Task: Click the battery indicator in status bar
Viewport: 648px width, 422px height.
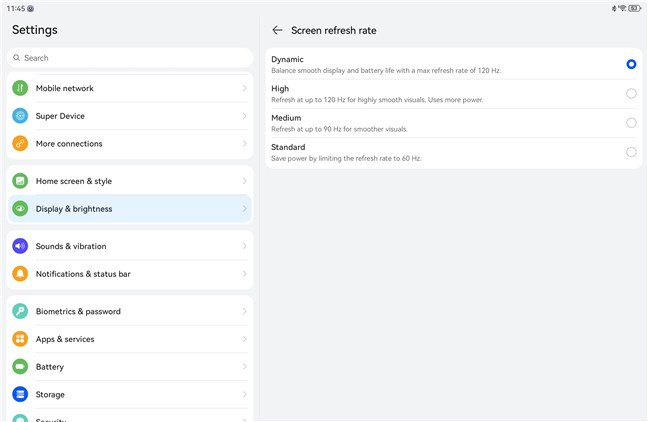Action: (634, 8)
